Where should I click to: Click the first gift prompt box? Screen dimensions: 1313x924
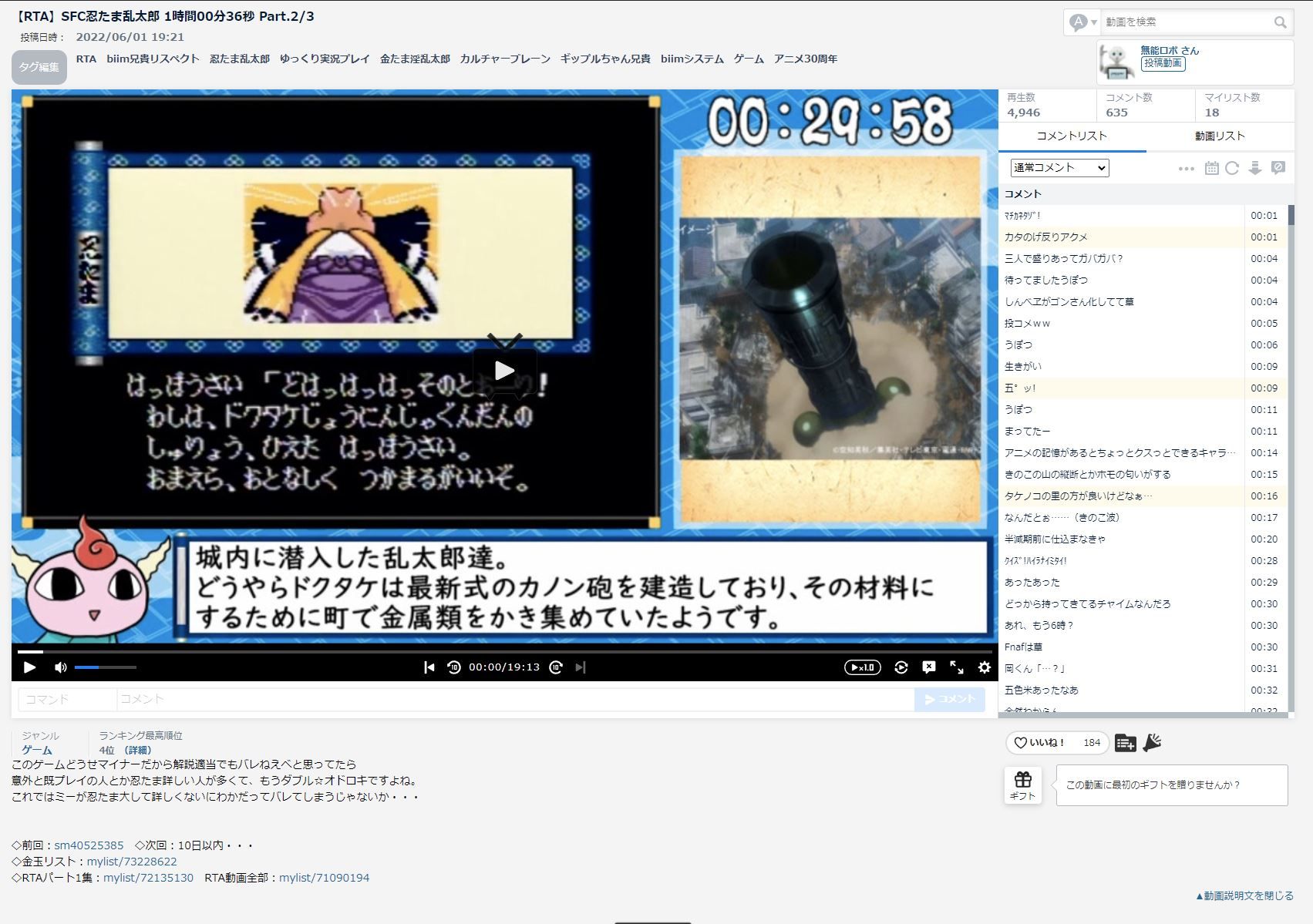pos(1172,785)
